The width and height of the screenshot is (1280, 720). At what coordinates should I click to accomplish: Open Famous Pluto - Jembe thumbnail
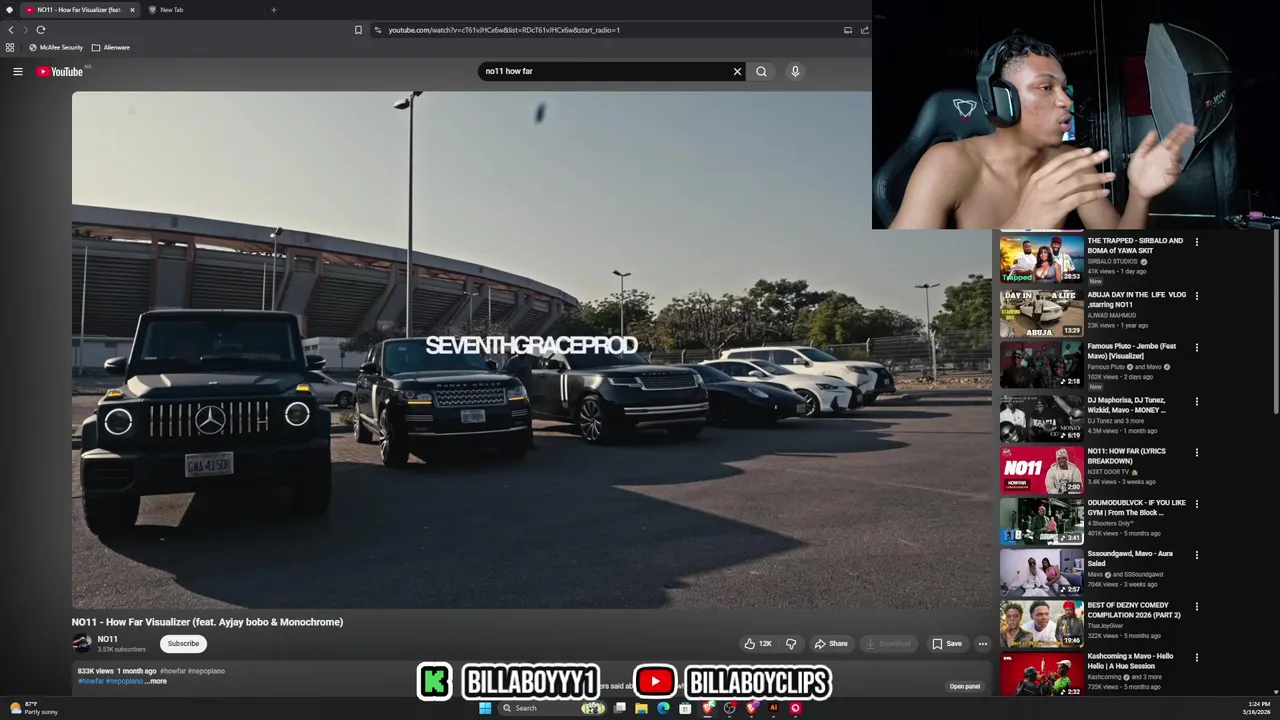click(x=1042, y=365)
